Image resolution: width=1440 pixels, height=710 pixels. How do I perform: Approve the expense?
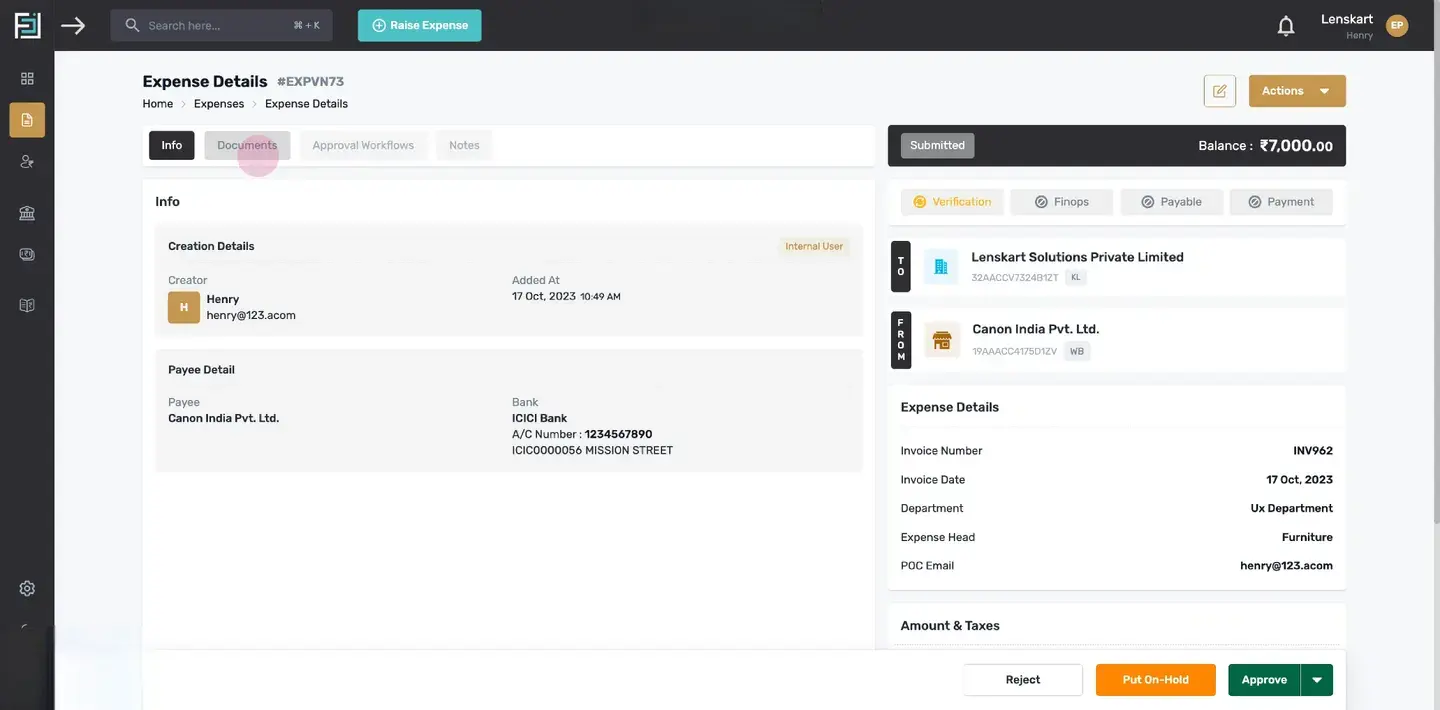[1264, 680]
